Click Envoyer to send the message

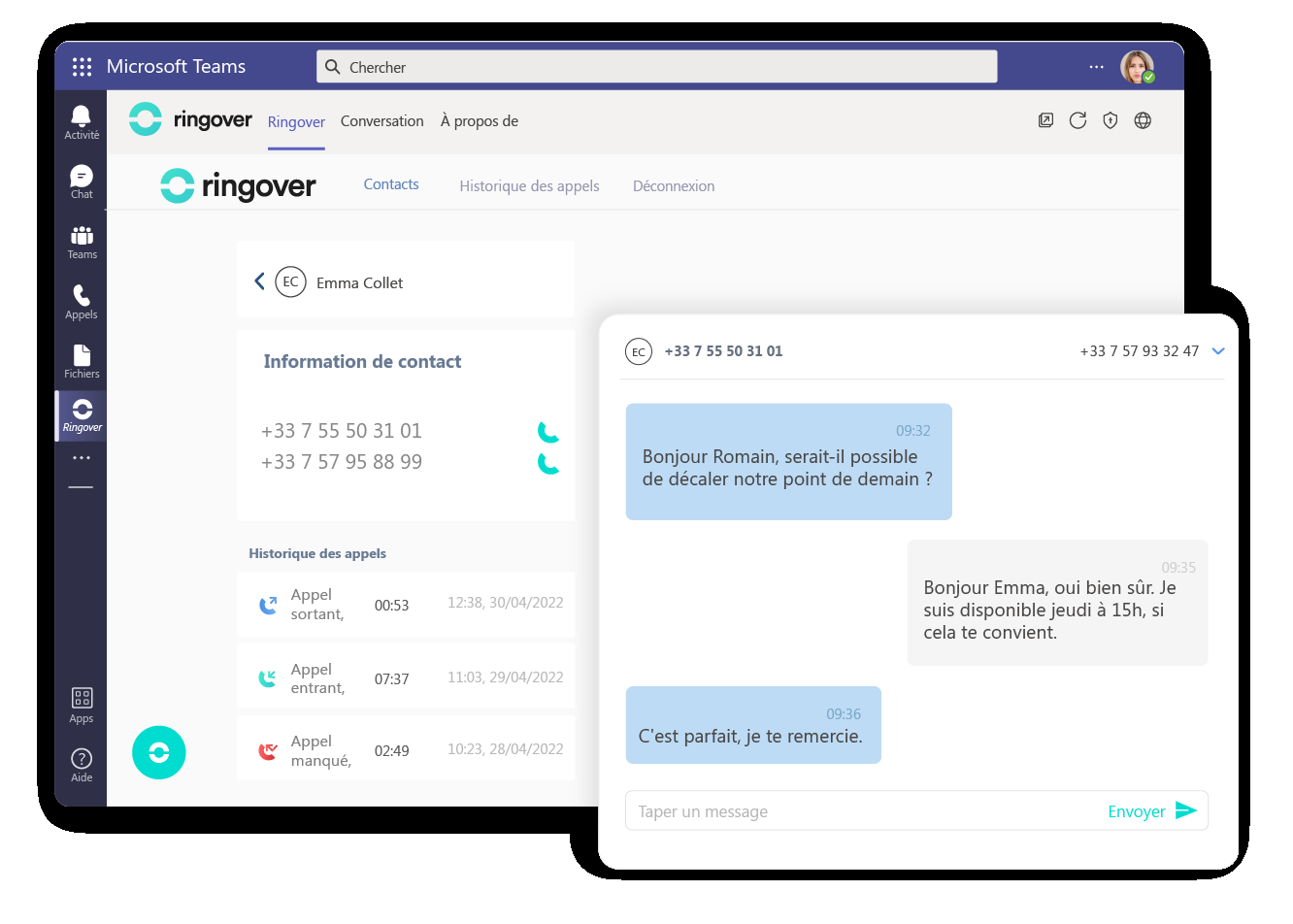1137,811
